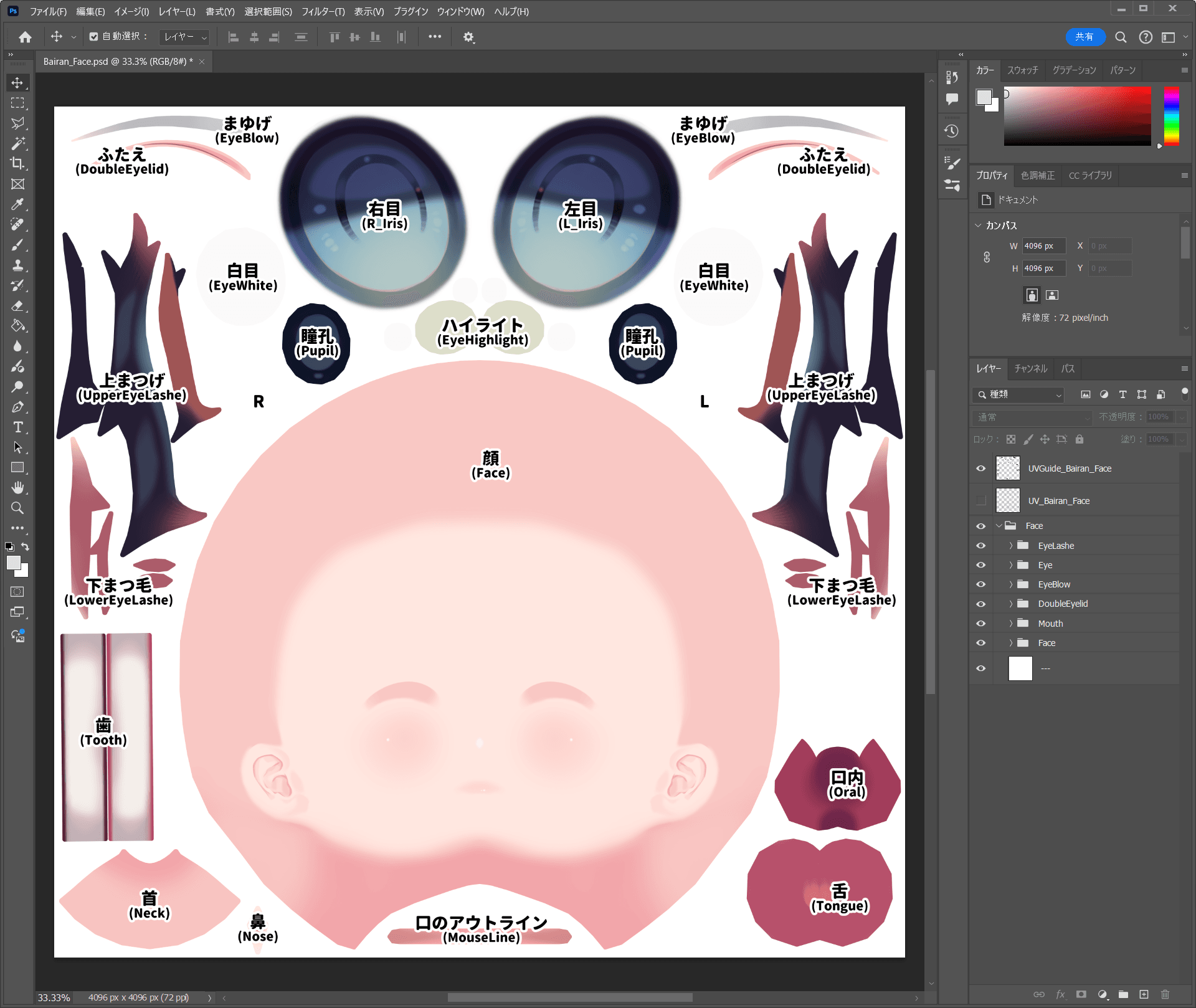
Task: Open the 選択範囲(S) menu
Action: point(268,11)
